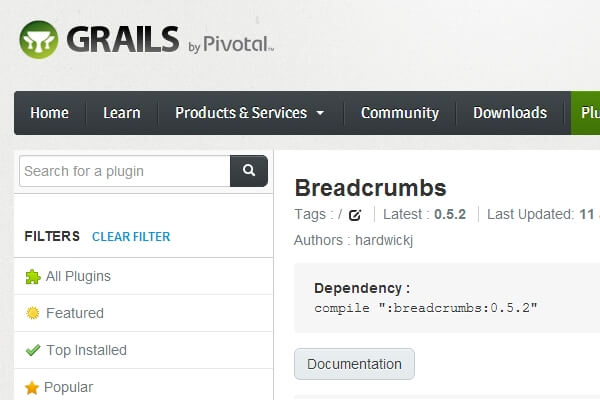This screenshot has width=600, height=400.
Task: Focus the Search for a plugin field
Action: click(124, 171)
